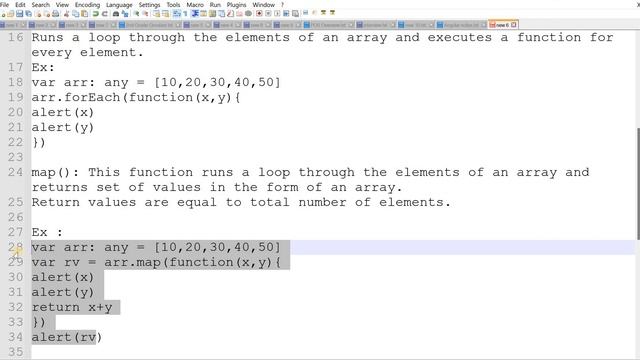Switch to the 'new 1' tab
The height and width of the screenshot is (360, 640).
tap(11, 25)
